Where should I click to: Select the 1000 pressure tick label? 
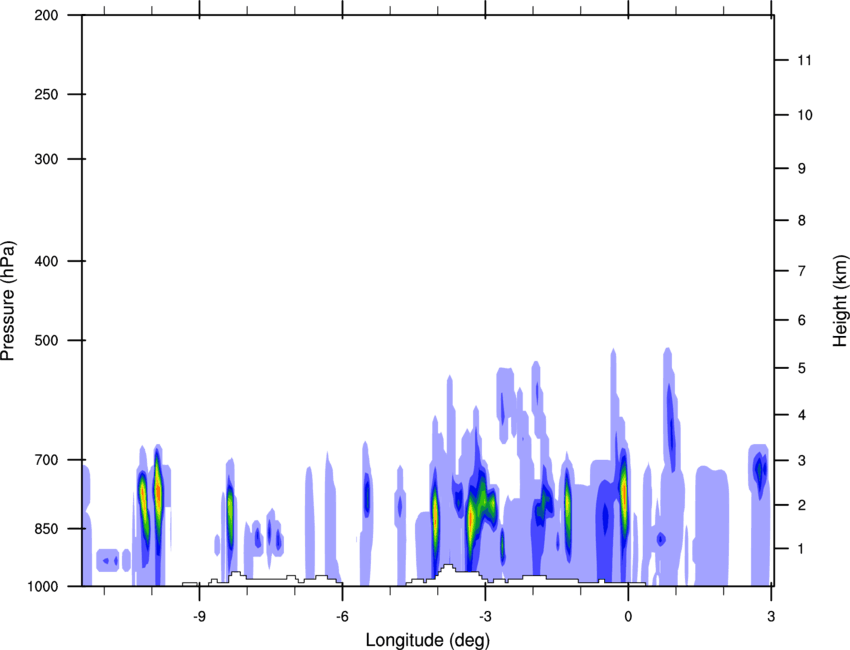pos(43,586)
